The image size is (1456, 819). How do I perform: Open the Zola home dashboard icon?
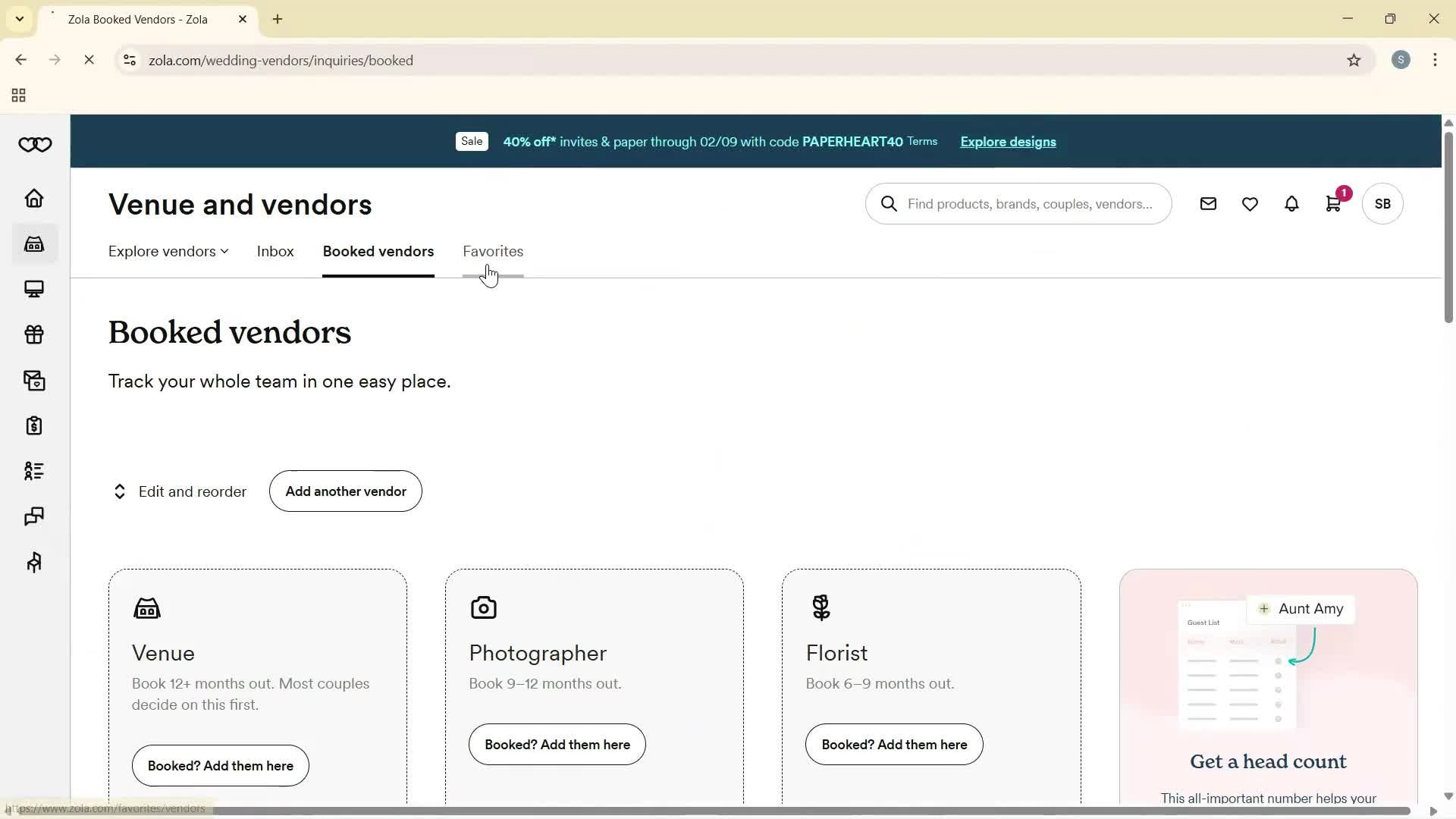click(x=33, y=198)
